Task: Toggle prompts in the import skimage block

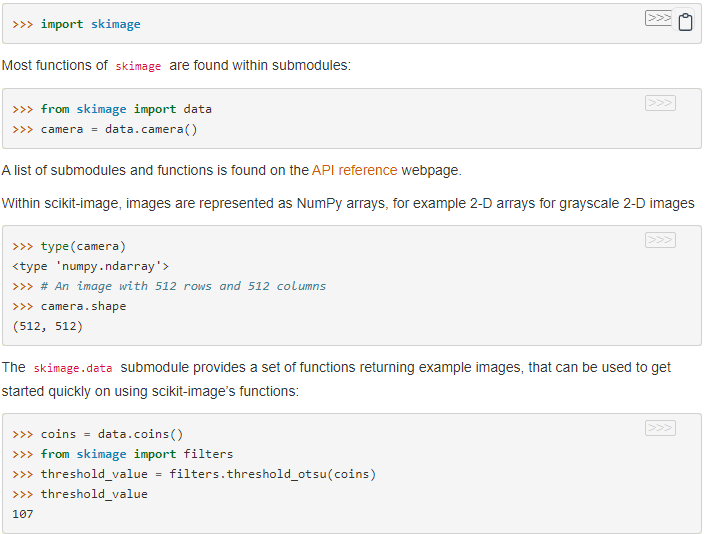Action: [x=658, y=18]
